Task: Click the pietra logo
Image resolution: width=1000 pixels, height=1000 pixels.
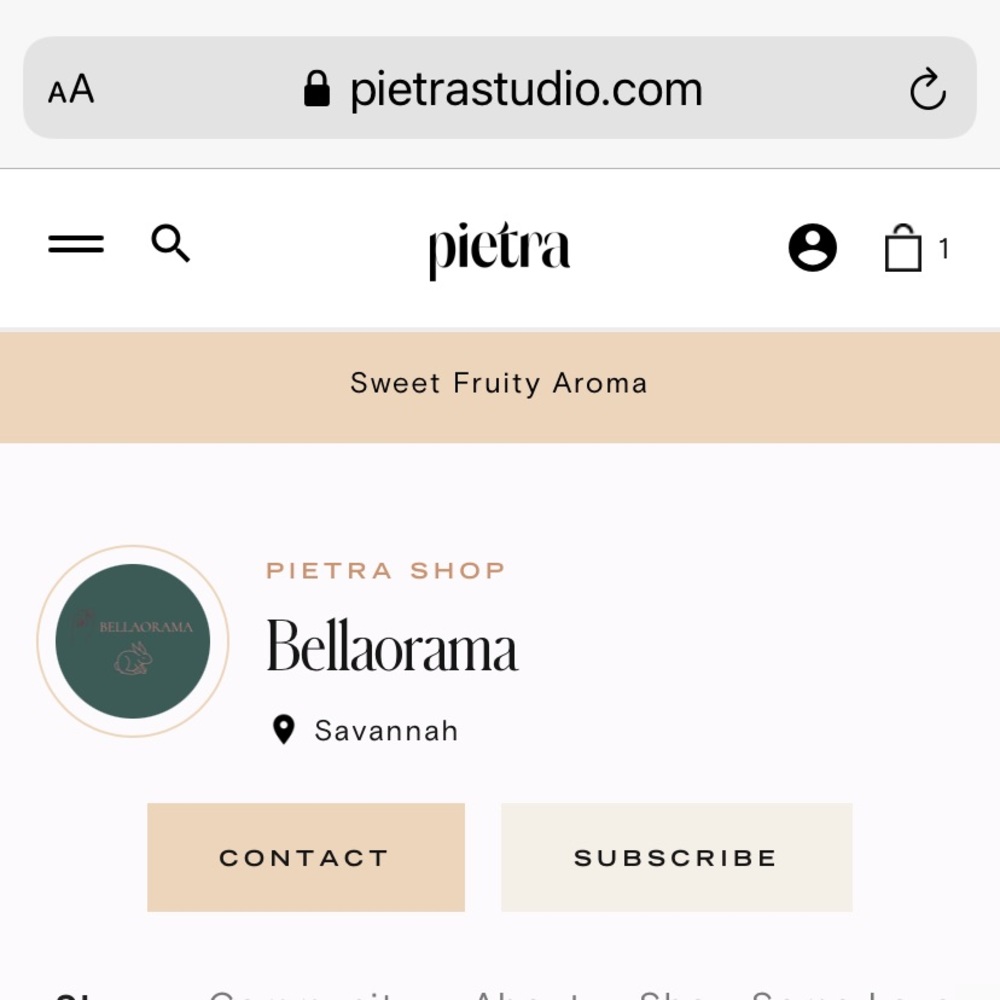Action: click(499, 249)
